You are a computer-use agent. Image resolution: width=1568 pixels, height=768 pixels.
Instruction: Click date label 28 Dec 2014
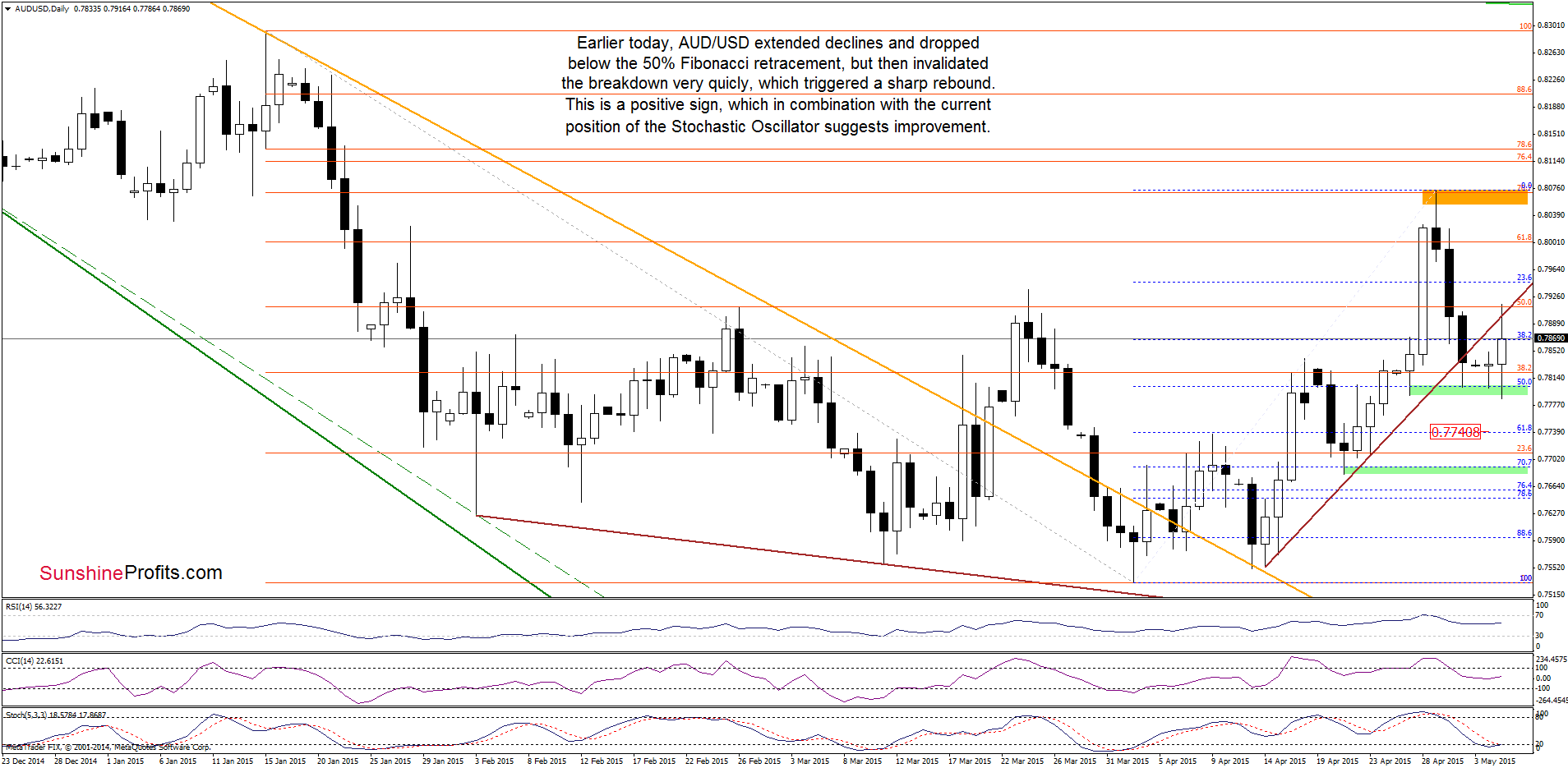[x=76, y=761]
